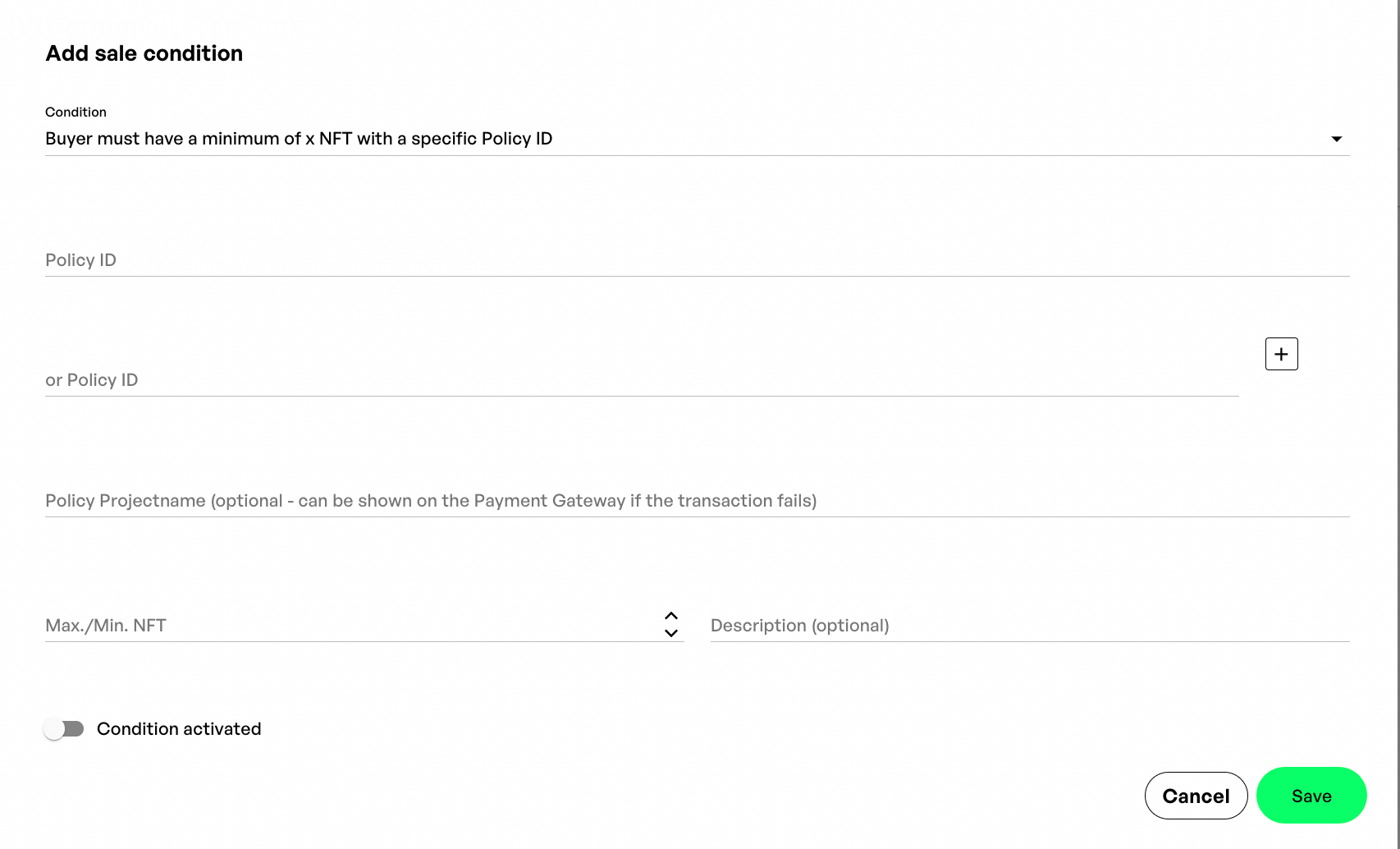Click the 'Condition activated' label text
Image resolution: width=1400 pixels, height=849 pixels.
tap(179, 729)
